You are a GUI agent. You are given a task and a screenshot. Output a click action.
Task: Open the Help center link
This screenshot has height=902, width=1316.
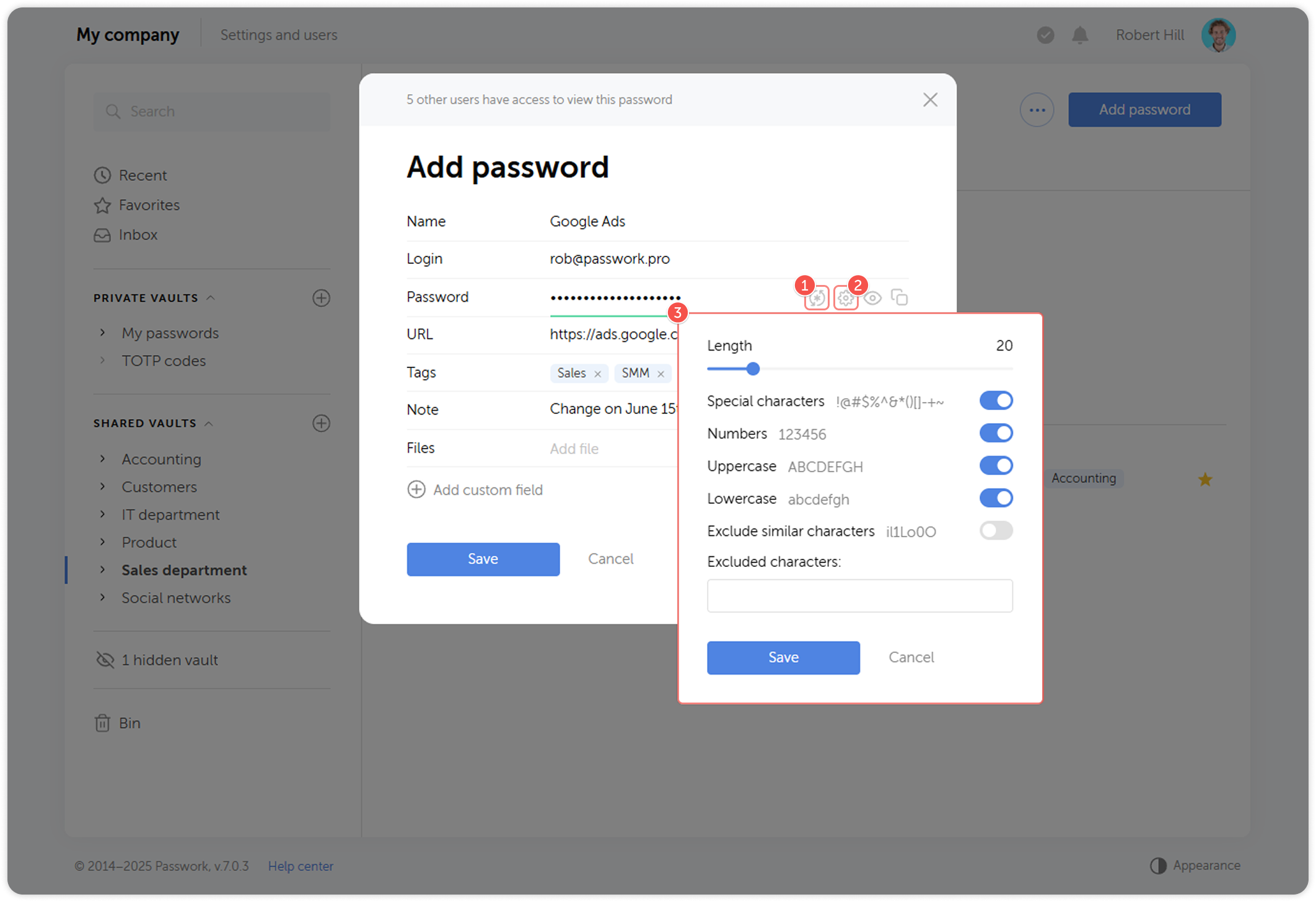(300, 865)
